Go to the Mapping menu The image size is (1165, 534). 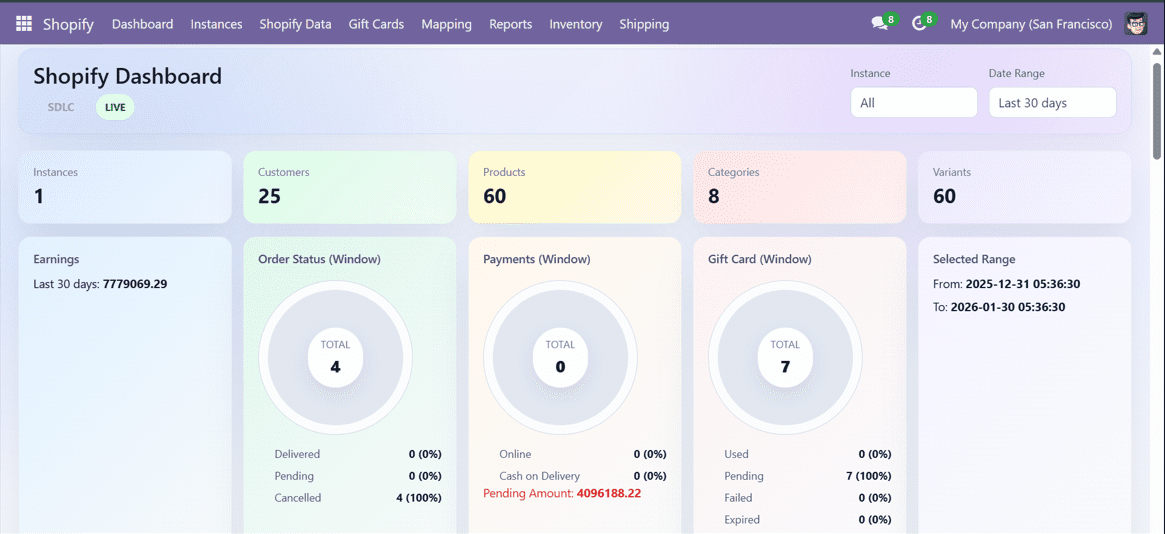click(446, 24)
